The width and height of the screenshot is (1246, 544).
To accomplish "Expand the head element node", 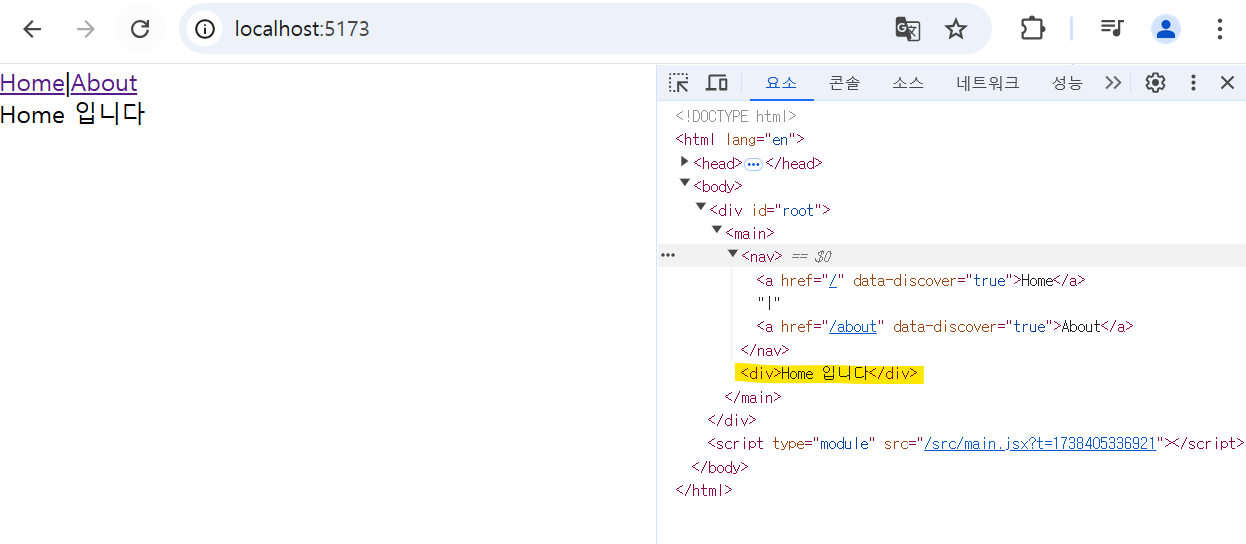I will click(x=685, y=161).
